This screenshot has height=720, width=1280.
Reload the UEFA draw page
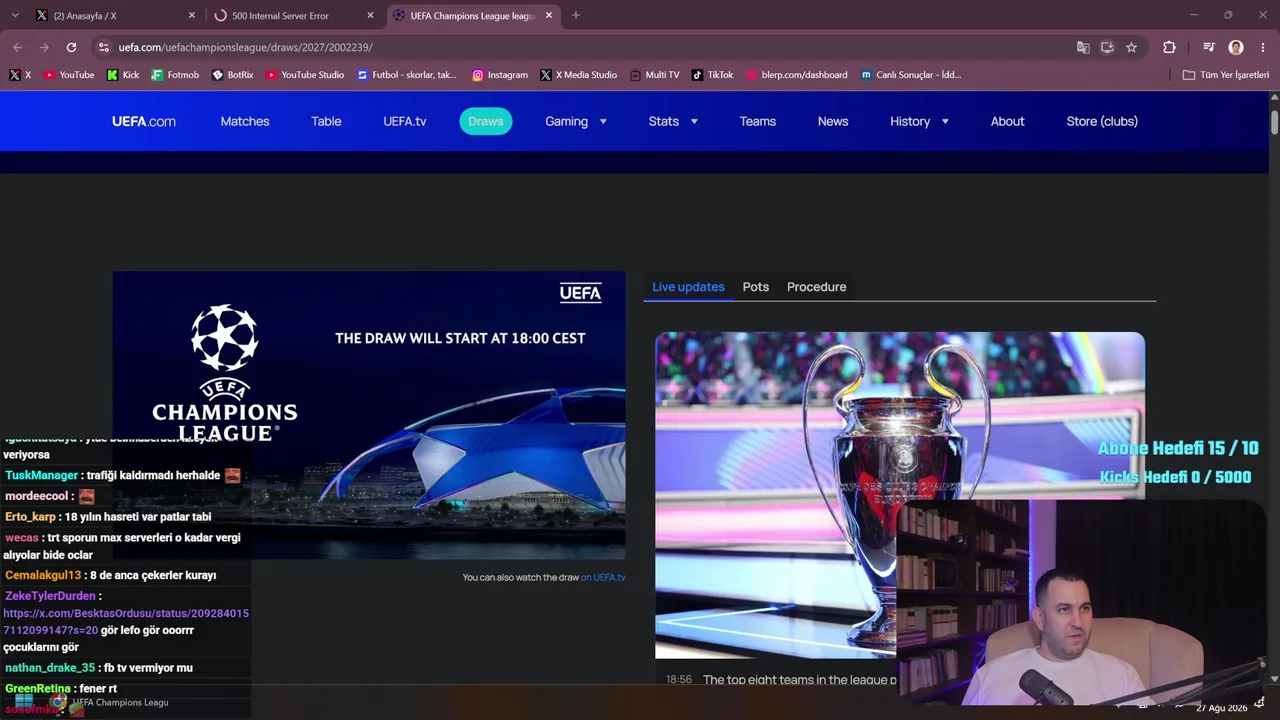coord(71,47)
